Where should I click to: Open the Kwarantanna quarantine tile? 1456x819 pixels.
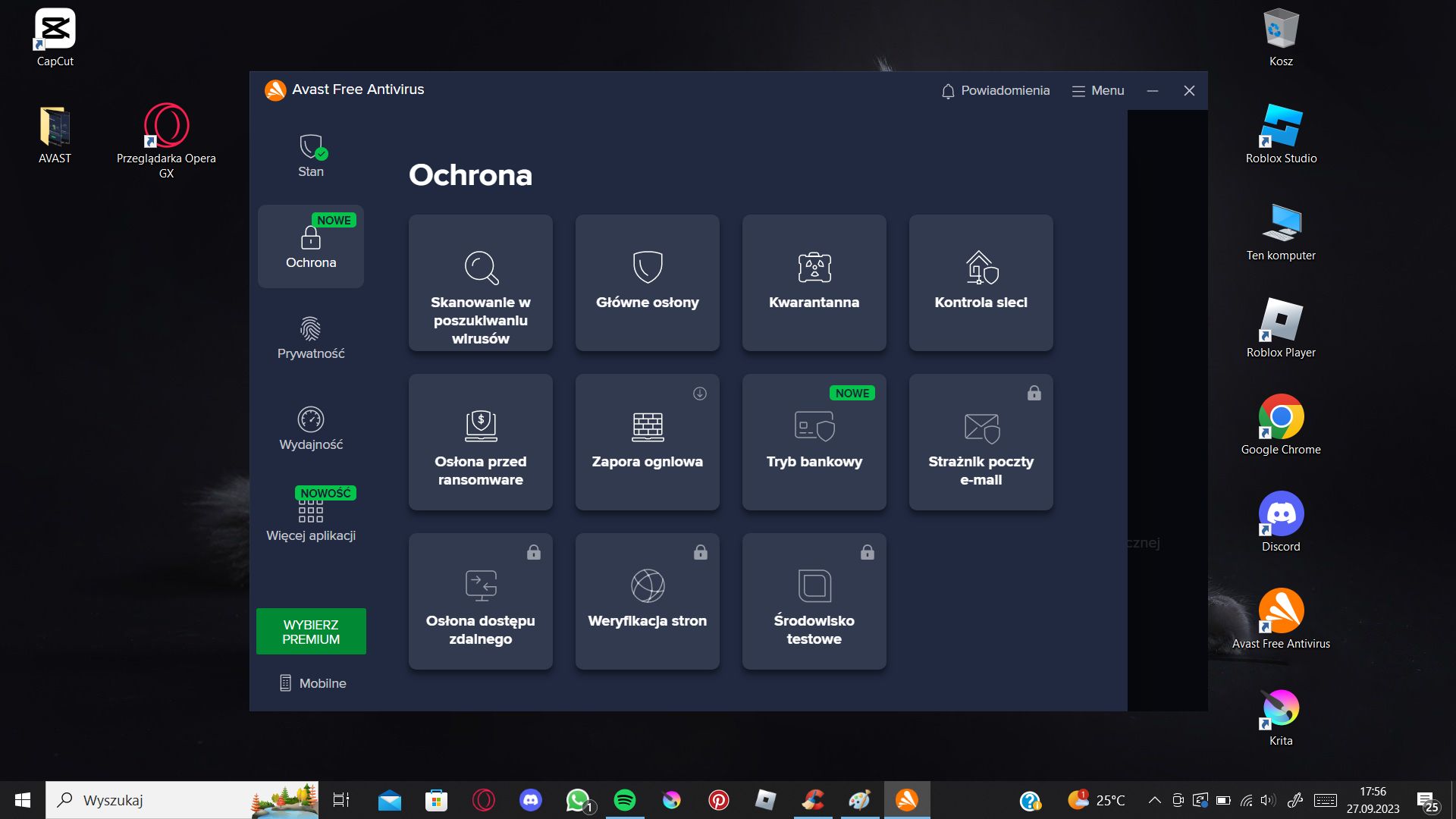pyautogui.click(x=814, y=283)
